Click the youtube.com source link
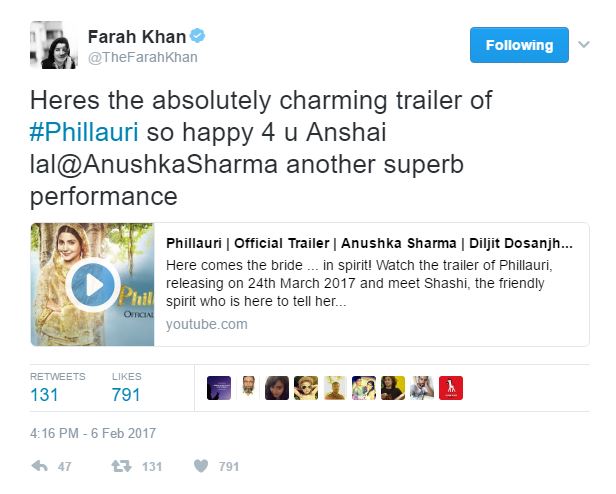 tap(207, 324)
